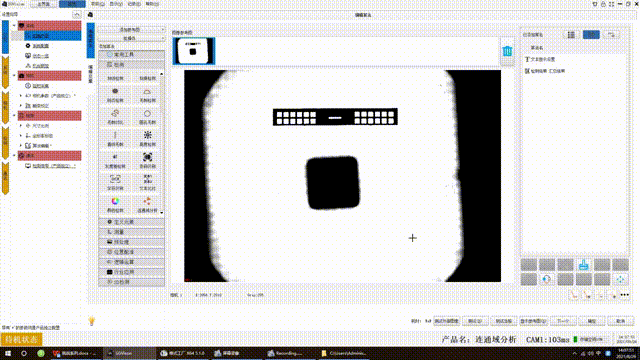Click the blue highlighted top menu tab
The height and width of the screenshot is (360, 640).
tap(72, 4)
